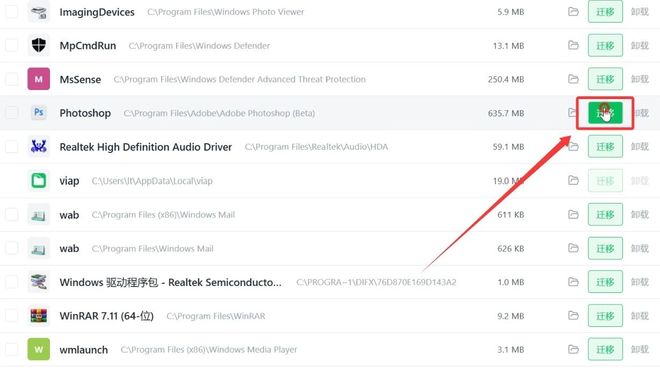
Task: Click 迁移 button for wmlaunch
Action: pyautogui.click(x=605, y=349)
